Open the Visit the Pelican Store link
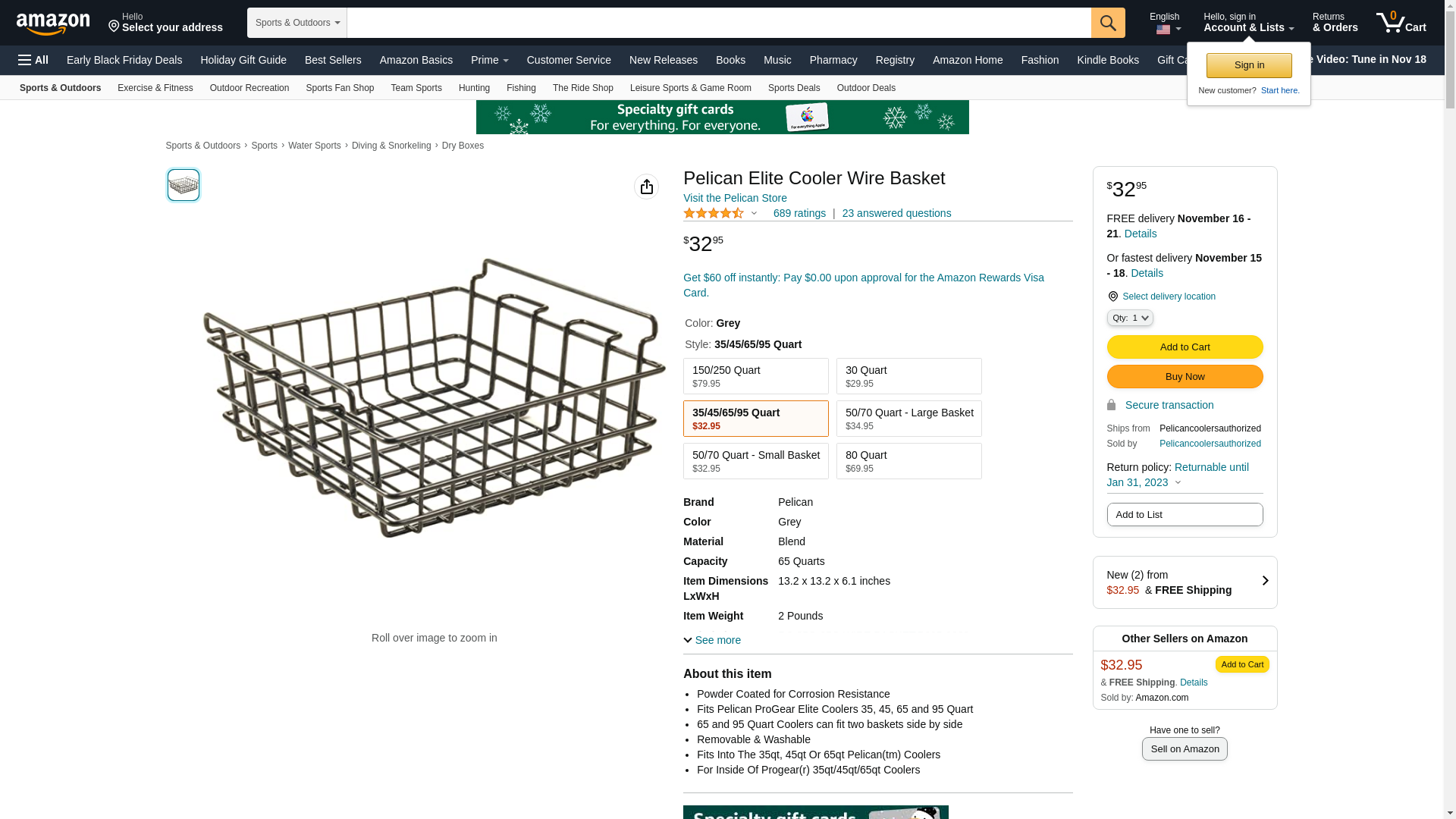The image size is (1456, 819). tap(734, 198)
